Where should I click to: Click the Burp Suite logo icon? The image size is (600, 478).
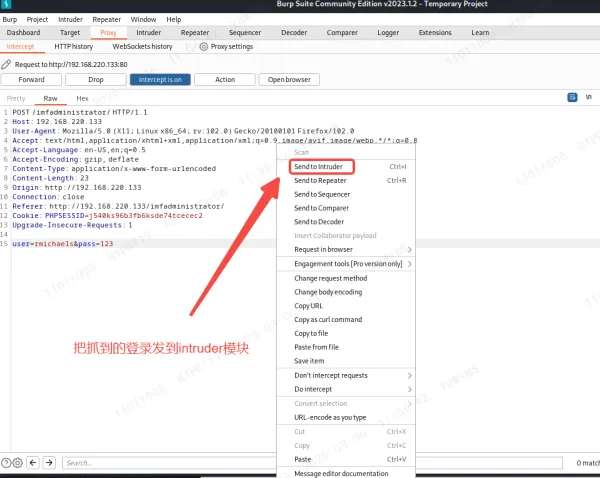click(6, 4)
